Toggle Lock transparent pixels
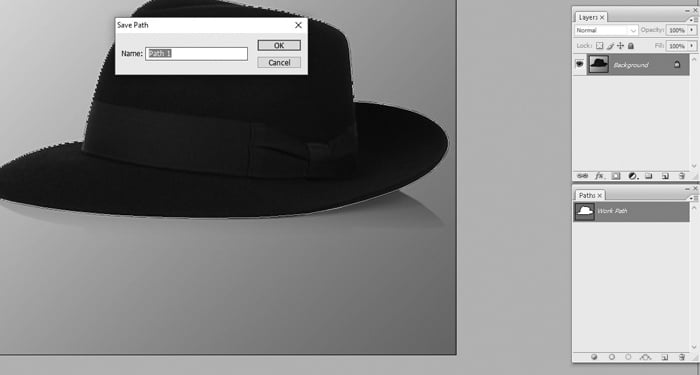 (600, 46)
